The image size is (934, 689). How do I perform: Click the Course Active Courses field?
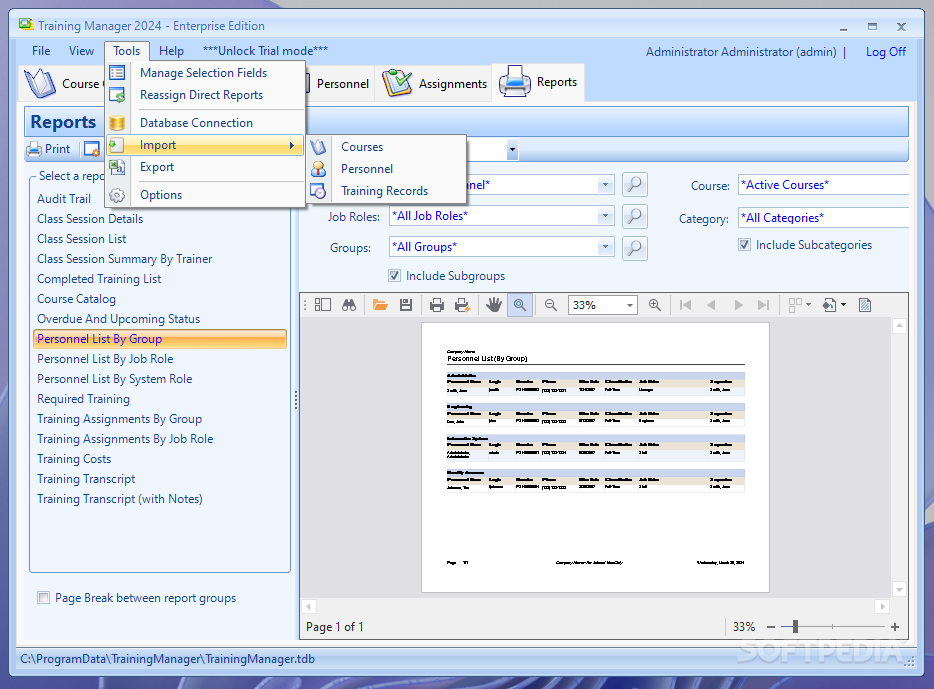pos(823,185)
